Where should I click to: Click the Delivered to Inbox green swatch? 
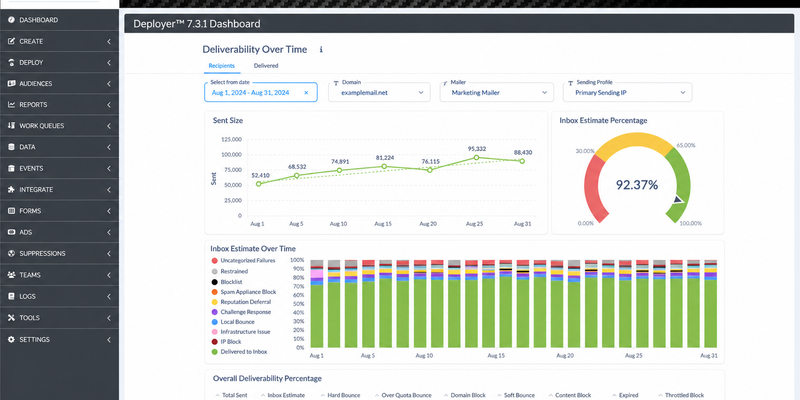(214, 352)
